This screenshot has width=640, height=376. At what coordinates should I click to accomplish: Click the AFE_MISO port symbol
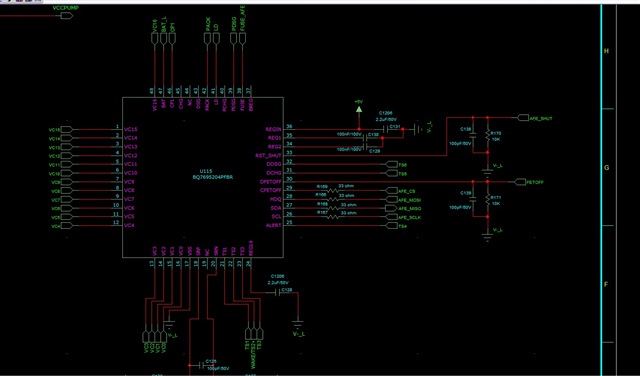click(x=391, y=208)
